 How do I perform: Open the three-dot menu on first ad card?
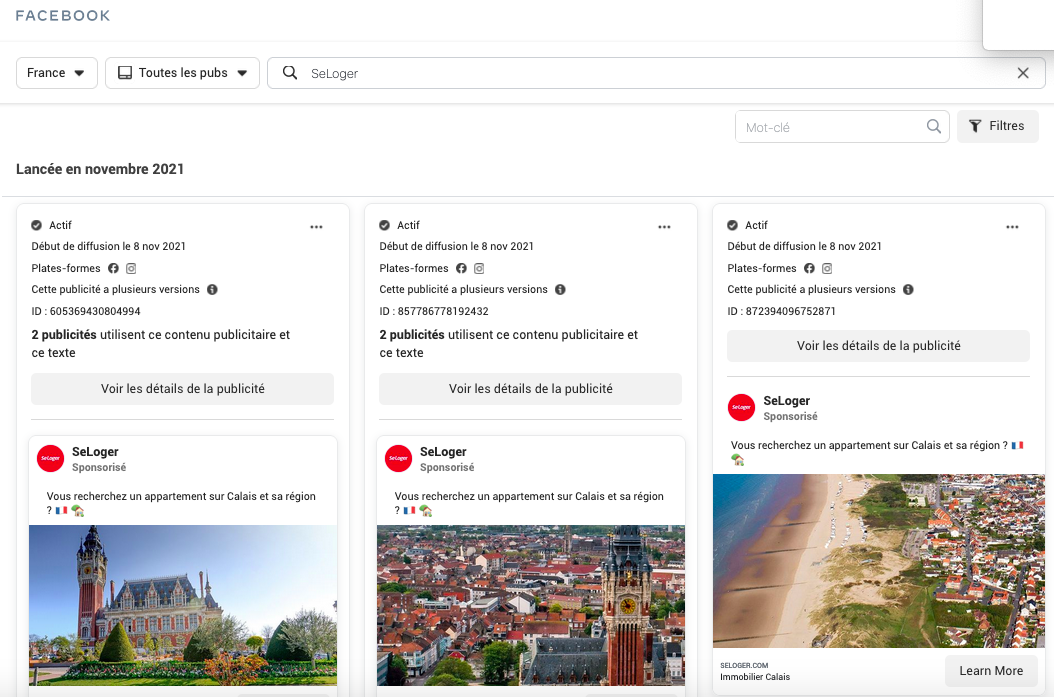coord(316,227)
